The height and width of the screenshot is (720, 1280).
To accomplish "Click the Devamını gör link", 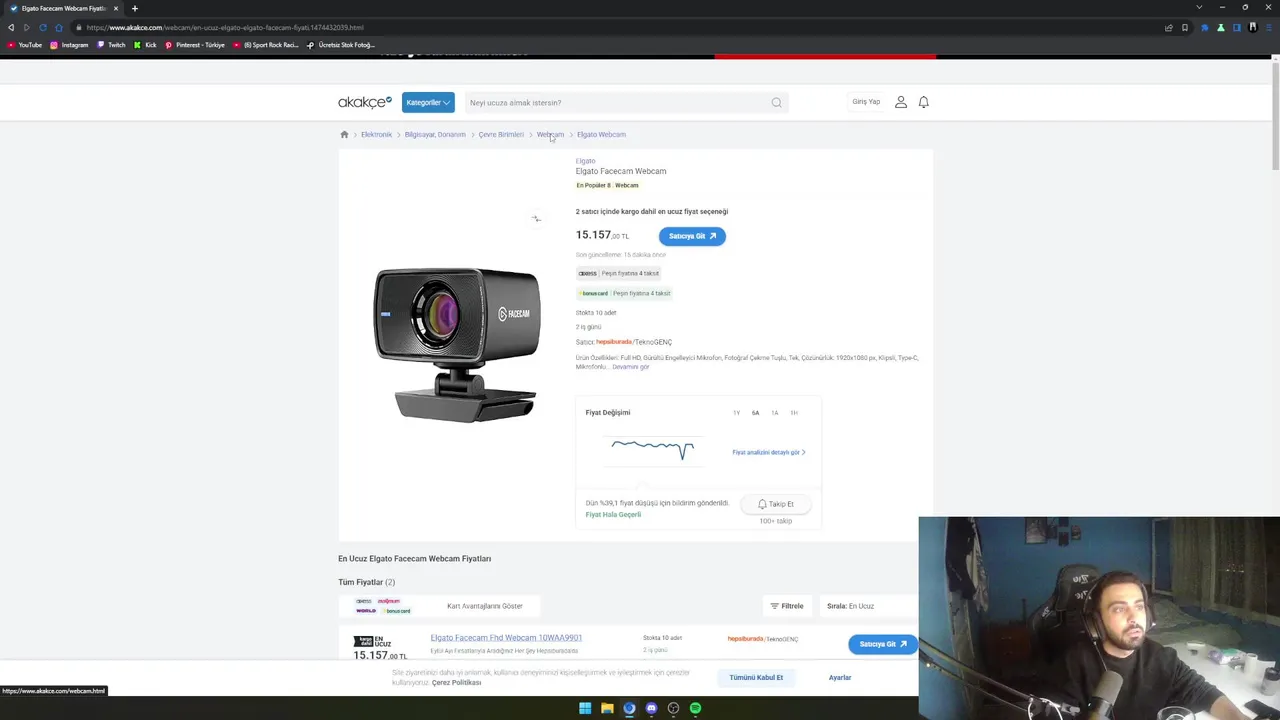I will coord(630,367).
